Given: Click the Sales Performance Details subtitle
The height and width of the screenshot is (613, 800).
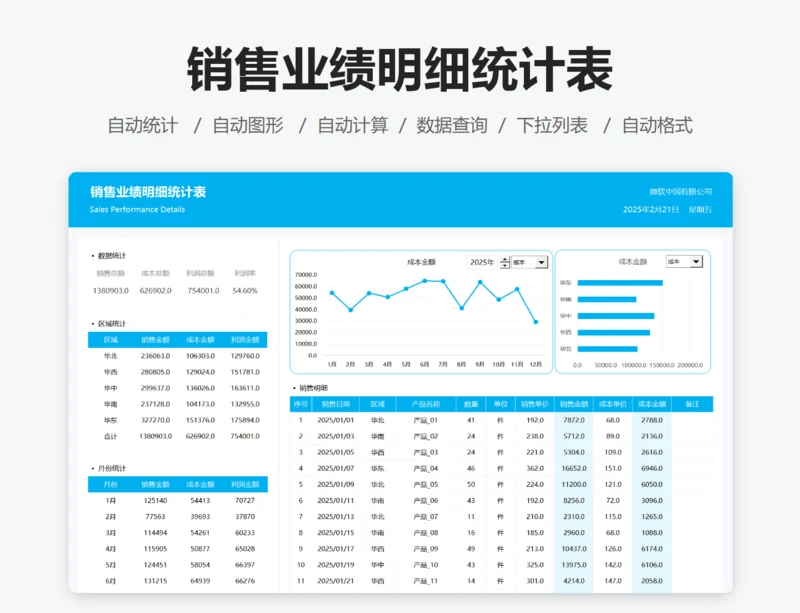Looking at the screenshot, I should (137, 209).
